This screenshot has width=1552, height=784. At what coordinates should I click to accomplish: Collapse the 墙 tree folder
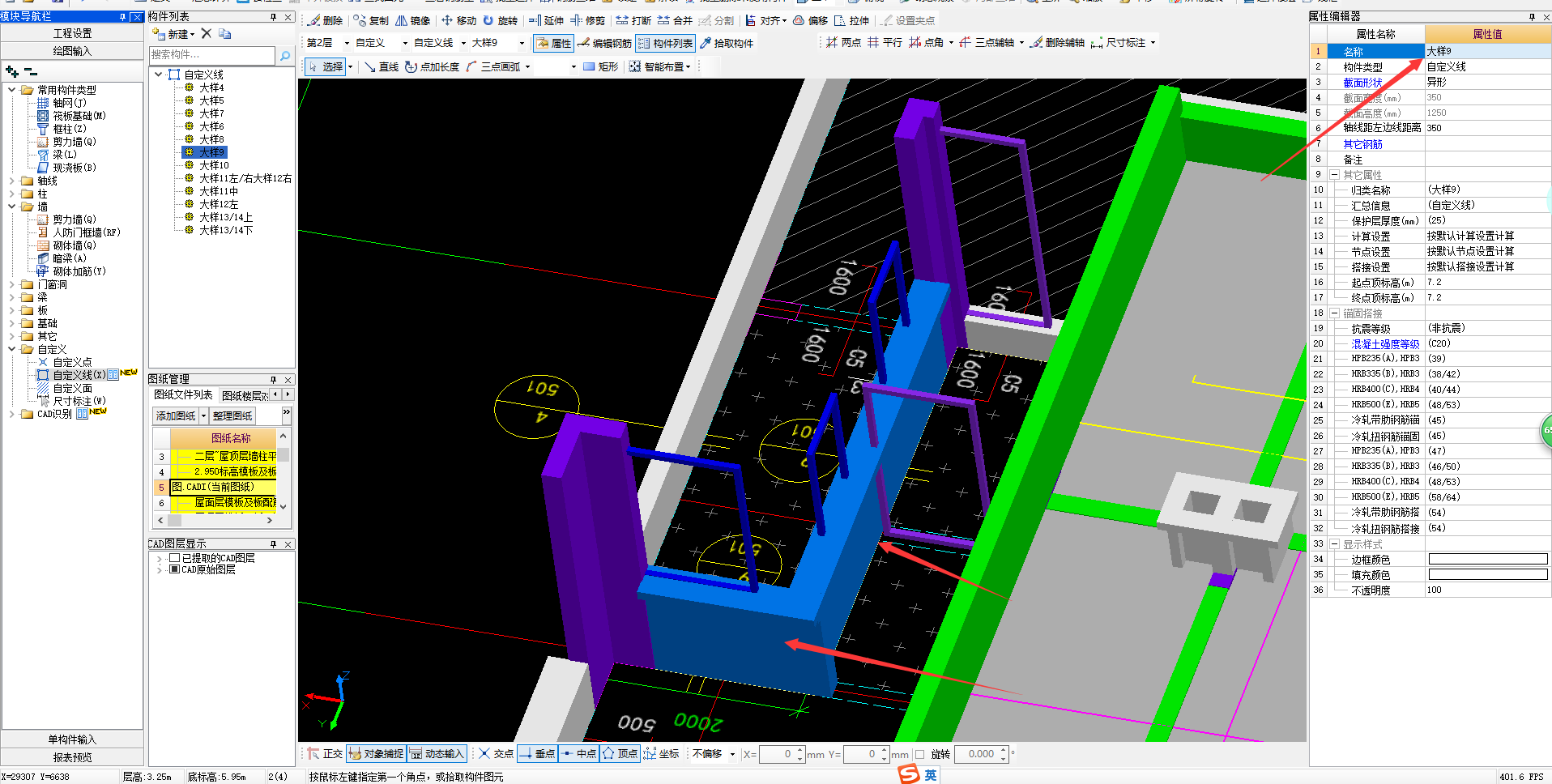tap(11, 207)
